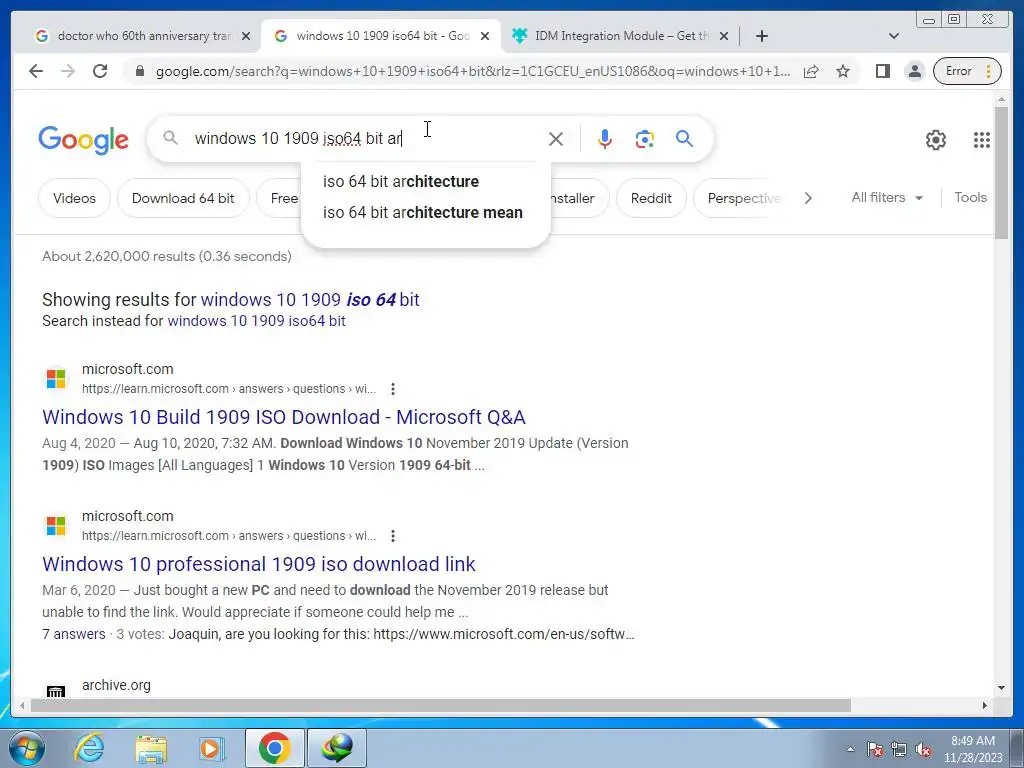Click the Google logo

pyautogui.click(x=84, y=140)
